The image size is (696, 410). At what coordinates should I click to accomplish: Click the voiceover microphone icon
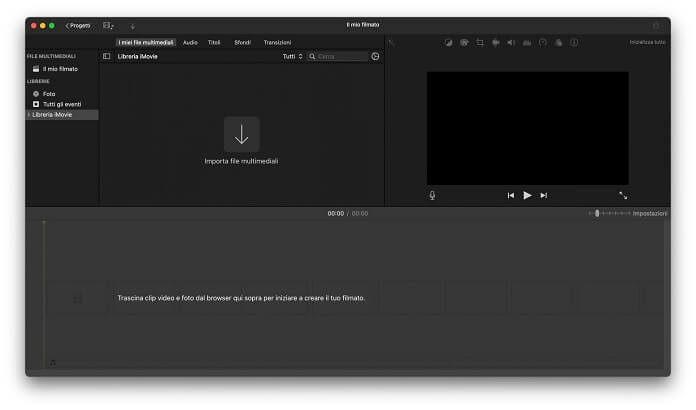432,195
